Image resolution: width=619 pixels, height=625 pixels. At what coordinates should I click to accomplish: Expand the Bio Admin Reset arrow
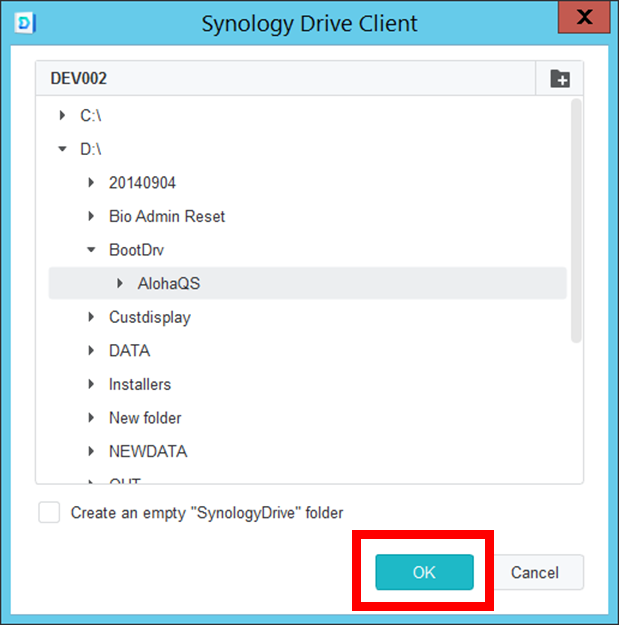point(91,216)
